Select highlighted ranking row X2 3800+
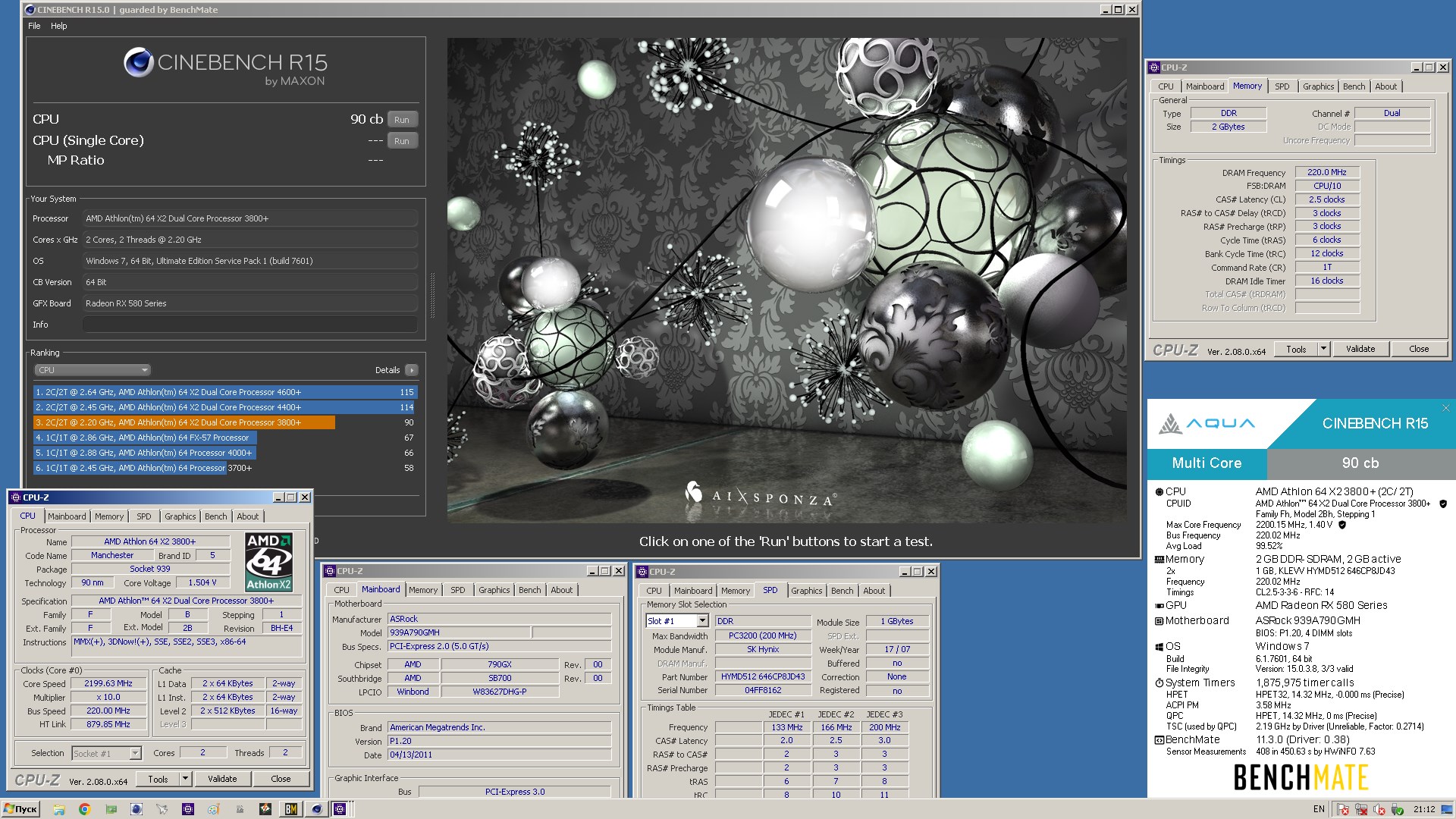1456x819 pixels. click(x=225, y=422)
